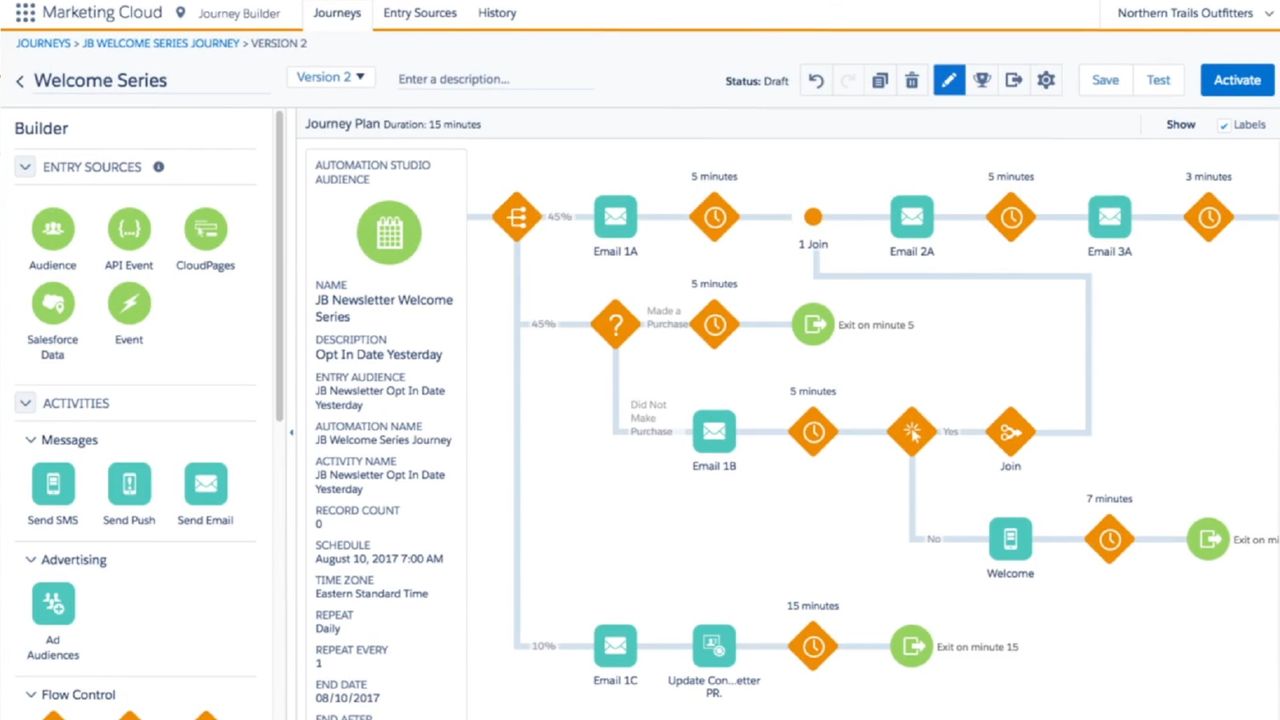1280x720 pixels.
Task: Select the Email 2A node
Action: coord(912,216)
